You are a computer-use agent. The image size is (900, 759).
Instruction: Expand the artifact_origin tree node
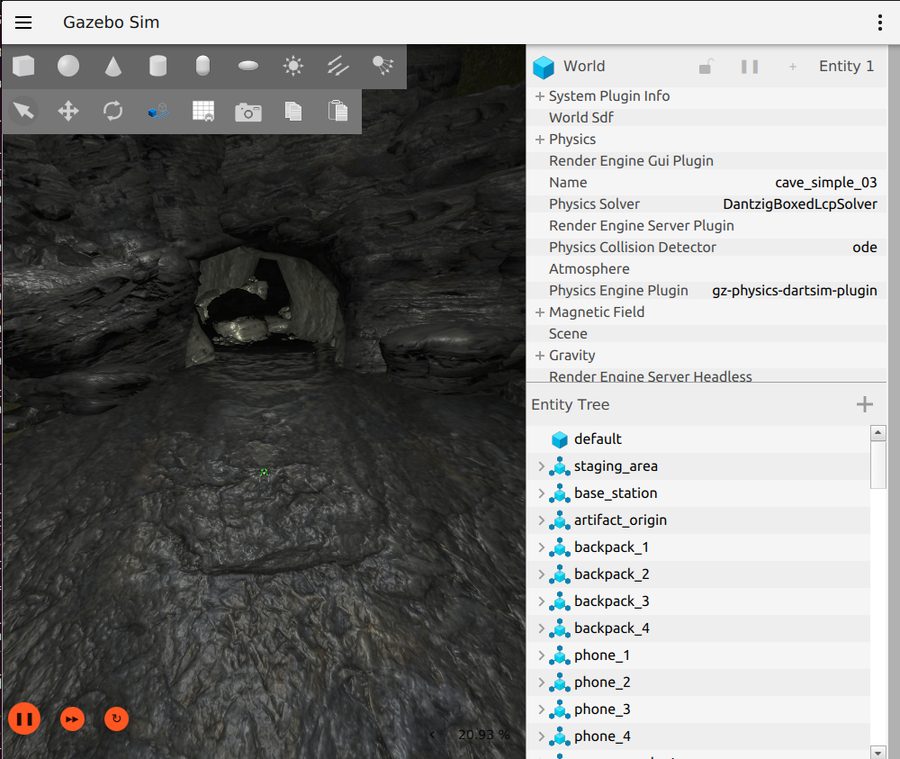coord(541,520)
